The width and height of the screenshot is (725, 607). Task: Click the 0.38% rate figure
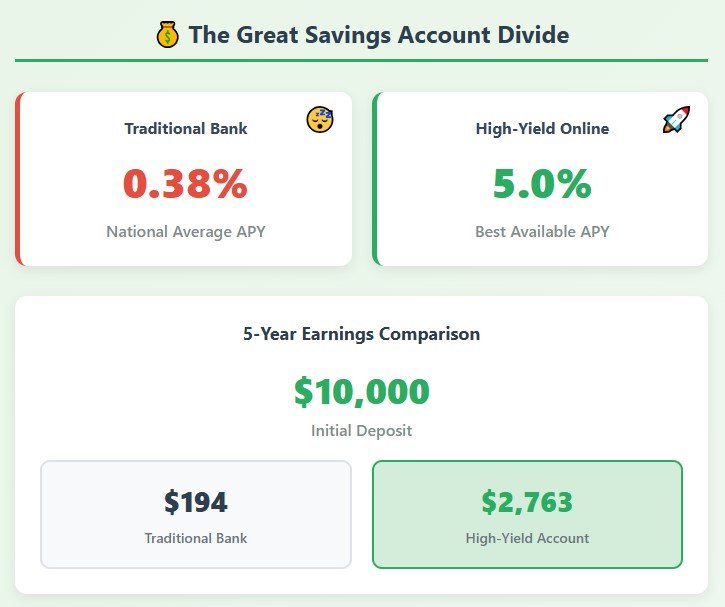pos(185,184)
